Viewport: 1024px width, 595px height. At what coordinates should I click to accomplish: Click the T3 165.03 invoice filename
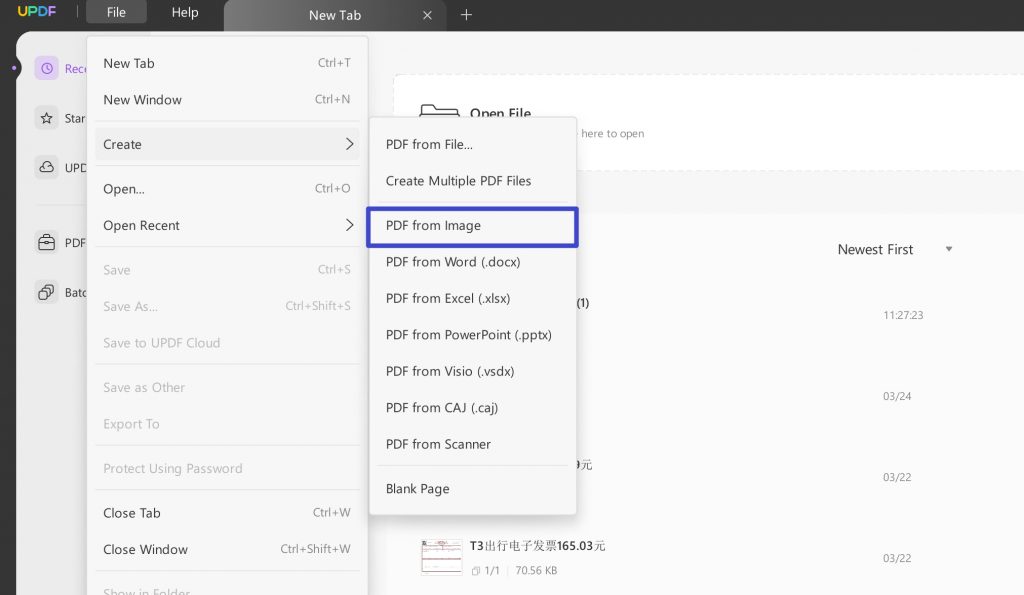pyautogui.click(x=537, y=546)
